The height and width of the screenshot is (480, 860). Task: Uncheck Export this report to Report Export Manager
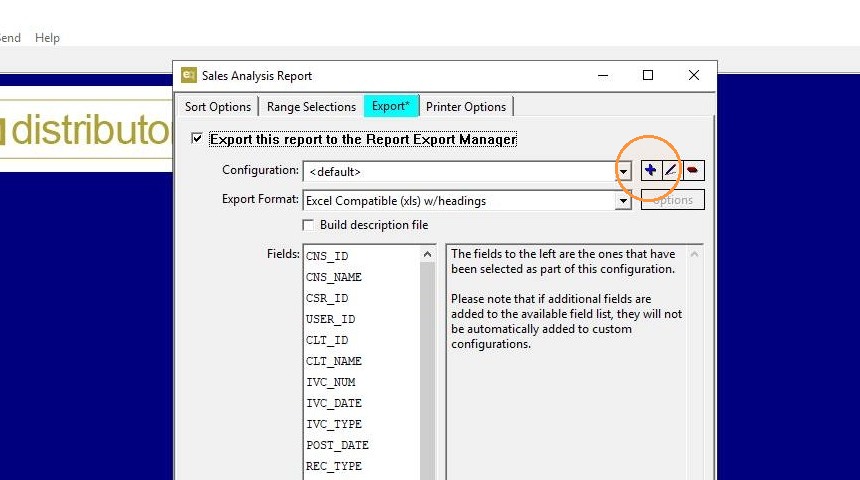point(197,138)
